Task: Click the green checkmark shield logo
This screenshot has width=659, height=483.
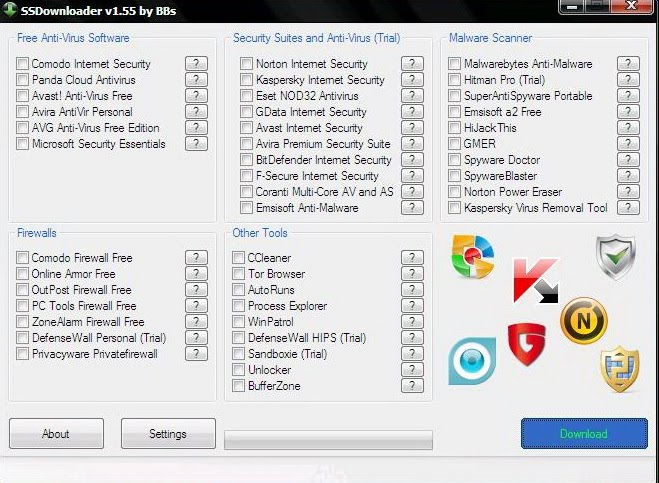Action: 616,257
